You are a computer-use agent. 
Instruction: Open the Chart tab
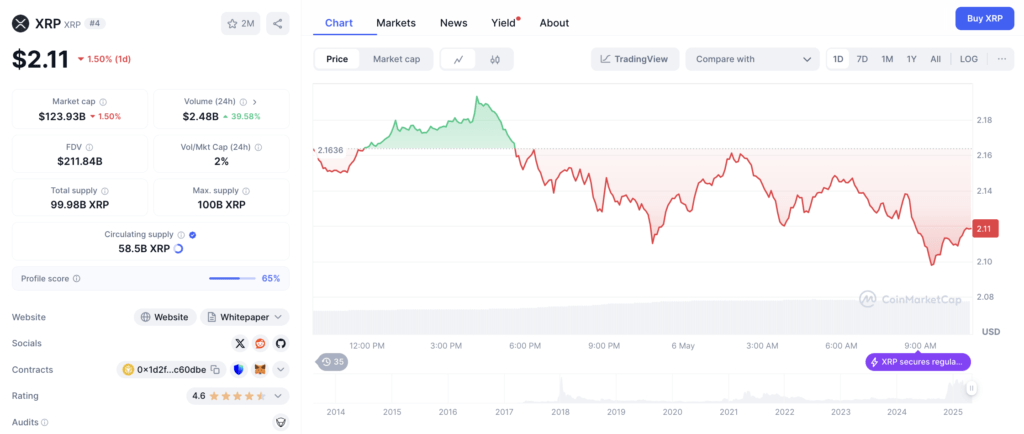tap(339, 23)
